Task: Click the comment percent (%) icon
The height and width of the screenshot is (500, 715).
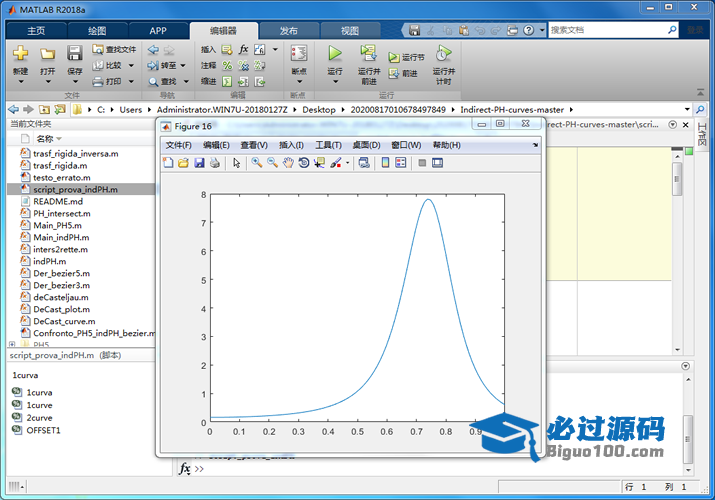Action: click(x=227, y=66)
